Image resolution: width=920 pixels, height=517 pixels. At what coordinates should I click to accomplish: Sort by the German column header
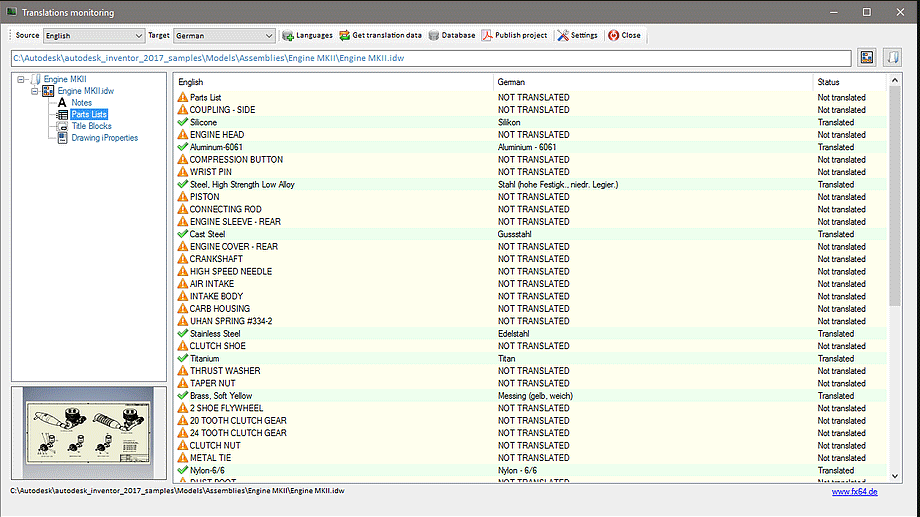coord(653,82)
